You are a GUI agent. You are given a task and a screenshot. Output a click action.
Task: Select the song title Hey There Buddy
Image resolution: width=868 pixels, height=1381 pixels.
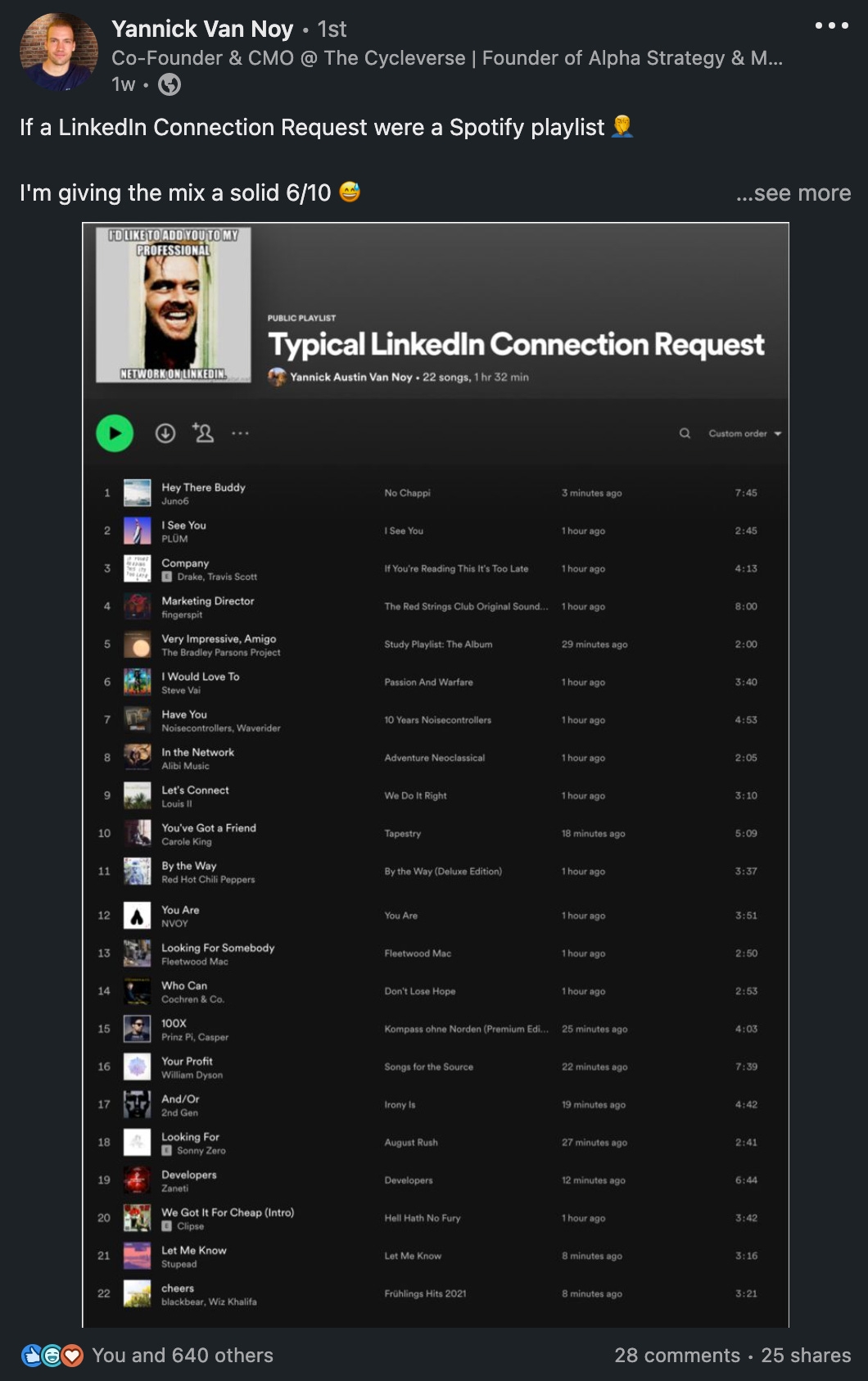(x=203, y=487)
